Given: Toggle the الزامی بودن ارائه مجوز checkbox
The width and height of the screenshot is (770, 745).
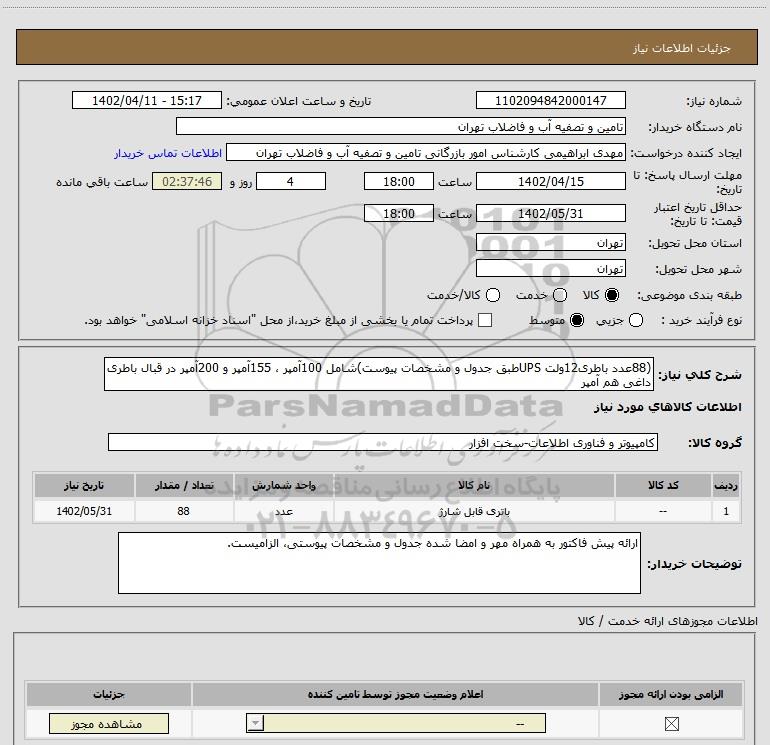Looking at the screenshot, I should [671, 723].
